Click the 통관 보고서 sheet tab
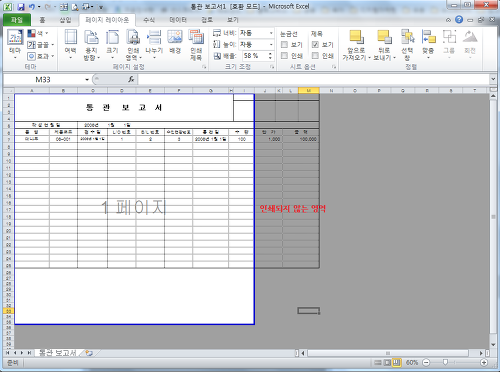 pyautogui.click(x=58, y=353)
